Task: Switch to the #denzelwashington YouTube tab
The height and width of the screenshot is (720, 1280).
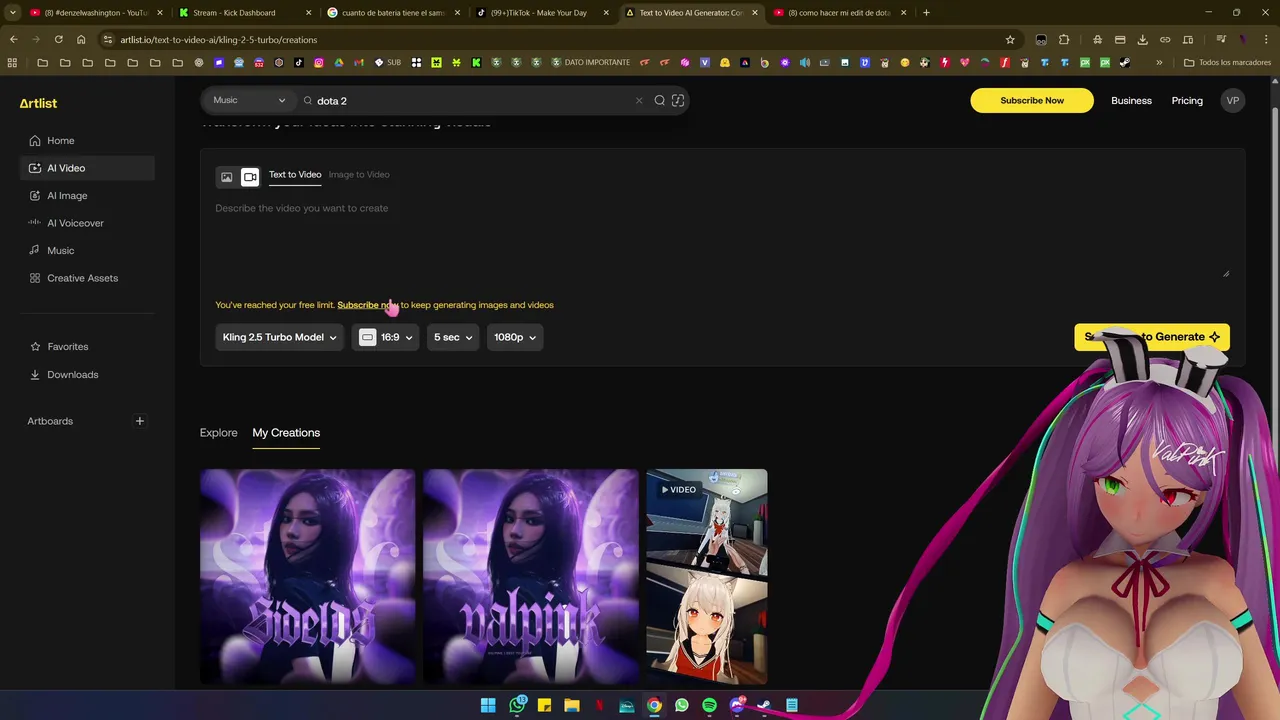Action: pos(97,13)
